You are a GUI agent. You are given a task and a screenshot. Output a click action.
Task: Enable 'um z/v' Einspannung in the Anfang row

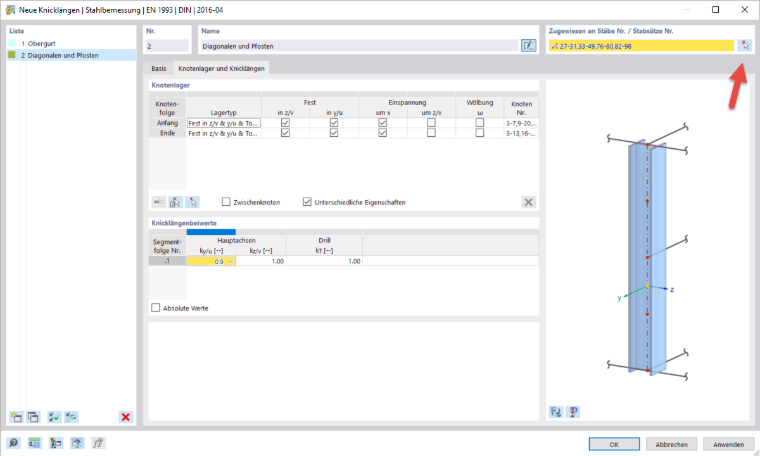coord(431,123)
